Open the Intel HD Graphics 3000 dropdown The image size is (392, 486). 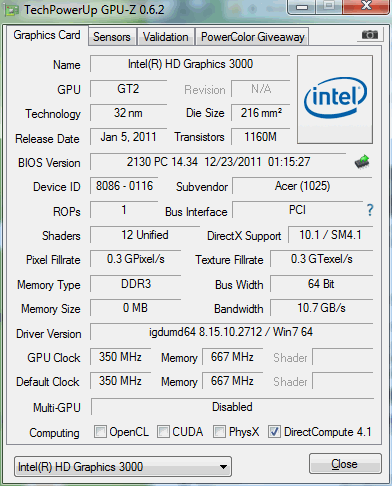(x=123, y=467)
